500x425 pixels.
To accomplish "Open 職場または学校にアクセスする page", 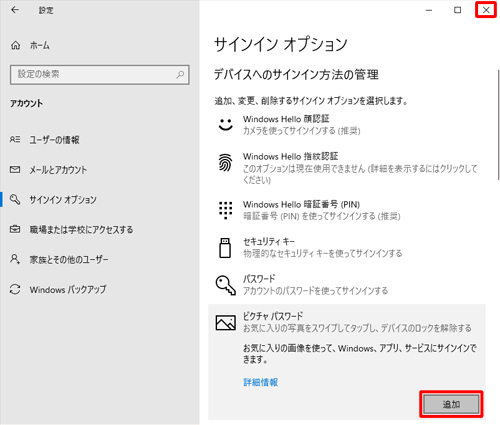I will [x=81, y=230].
